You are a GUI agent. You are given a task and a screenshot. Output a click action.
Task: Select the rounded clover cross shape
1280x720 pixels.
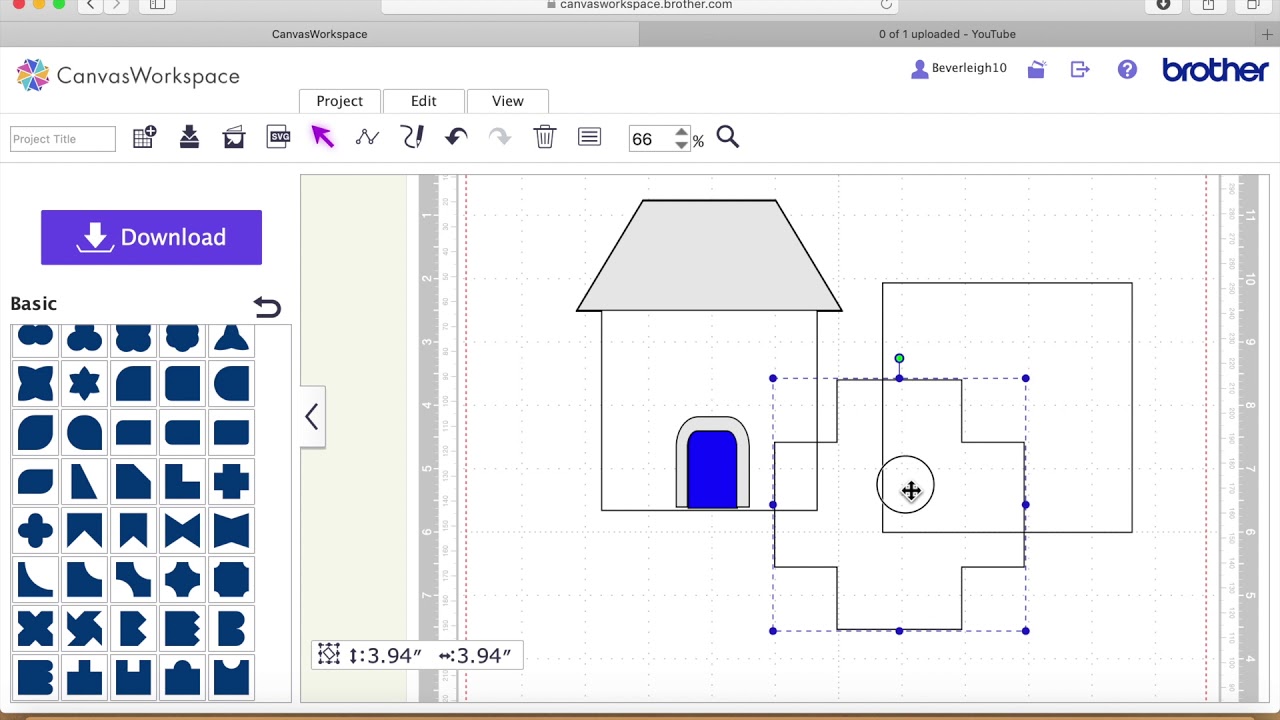tap(35, 530)
